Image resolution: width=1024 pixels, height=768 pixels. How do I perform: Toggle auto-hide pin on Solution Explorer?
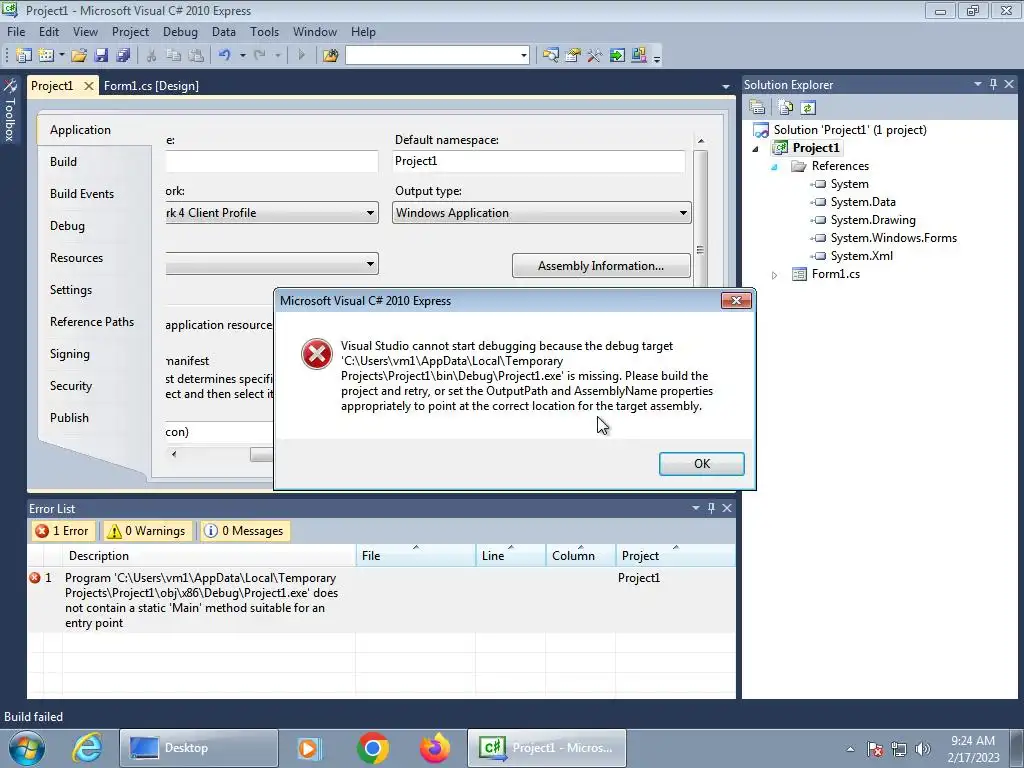[993, 84]
